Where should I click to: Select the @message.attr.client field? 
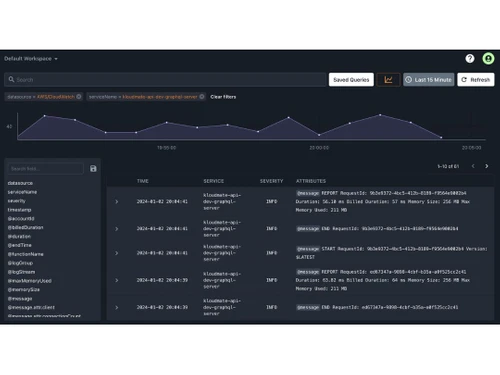click(31, 307)
